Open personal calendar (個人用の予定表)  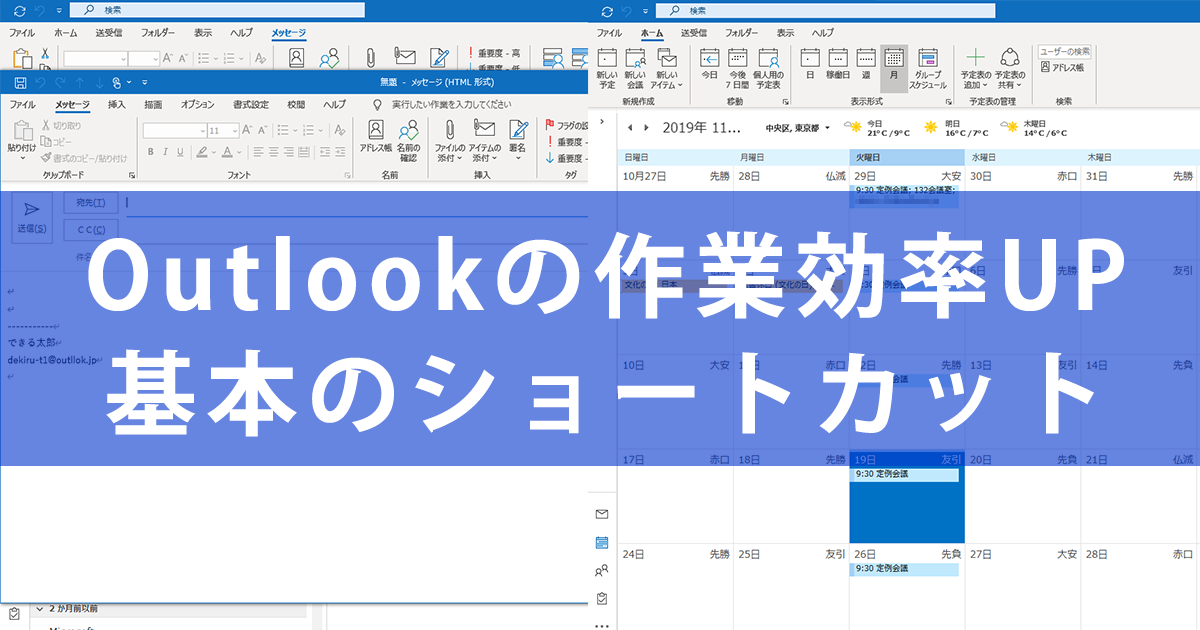pyautogui.click(x=767, y=69)
